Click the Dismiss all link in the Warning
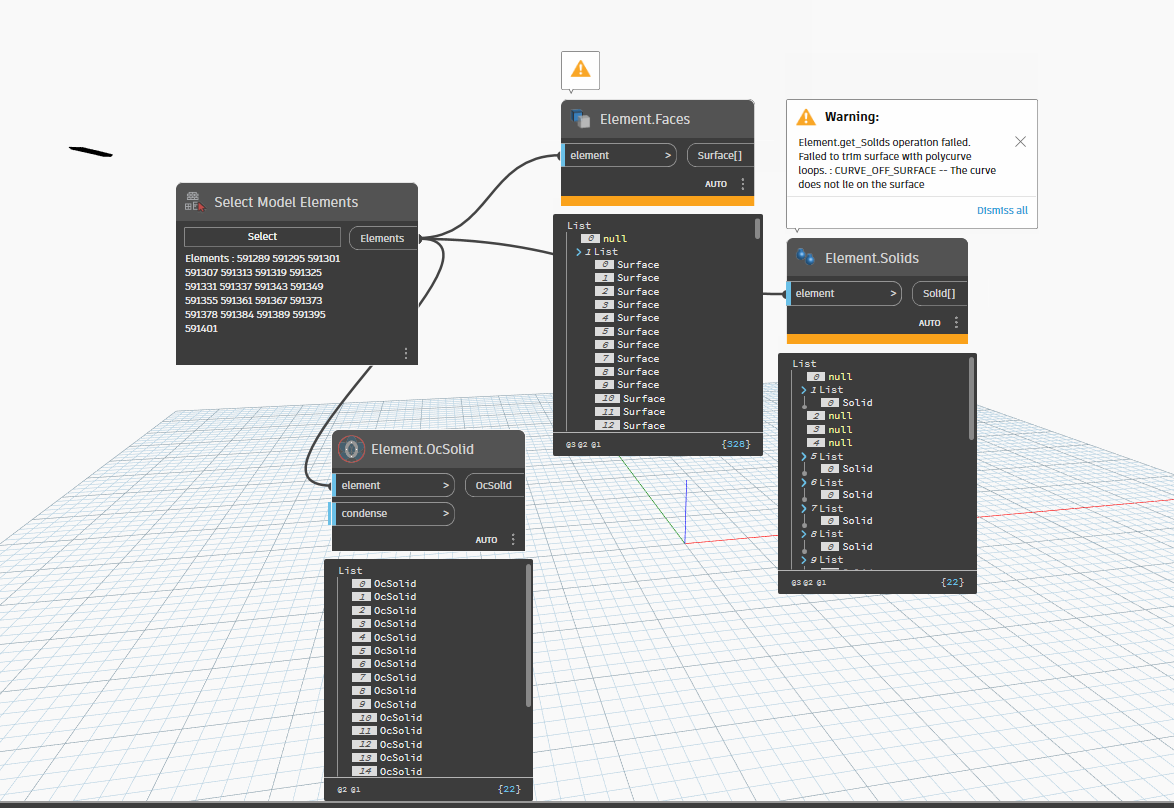The width and height of the screenshot is (1174, 808). [x=1004, y=210]
